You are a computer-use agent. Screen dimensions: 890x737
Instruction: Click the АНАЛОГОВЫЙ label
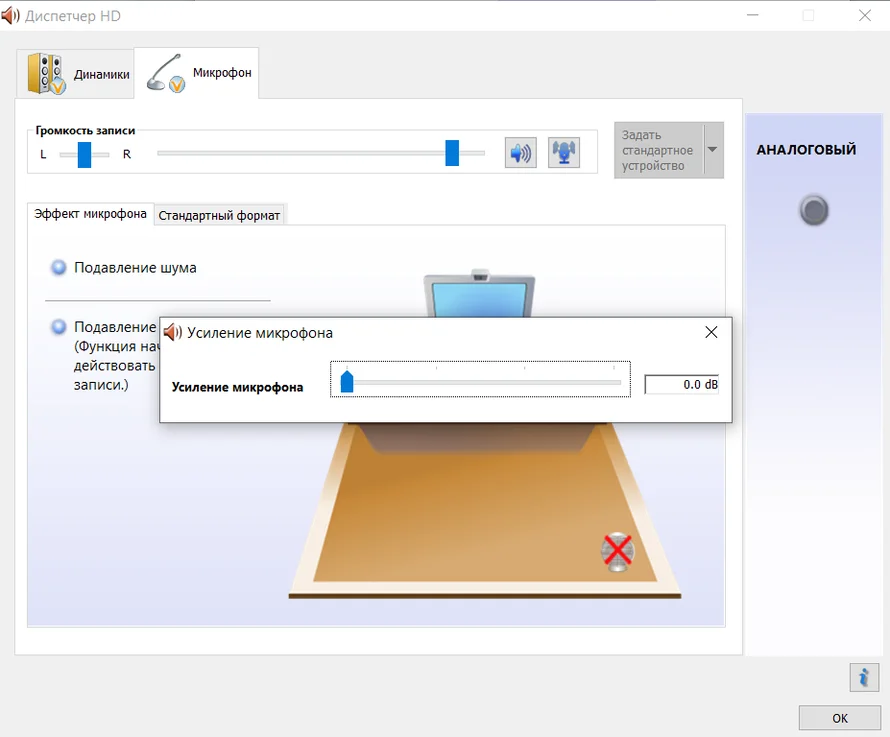[x=806, y=149]
